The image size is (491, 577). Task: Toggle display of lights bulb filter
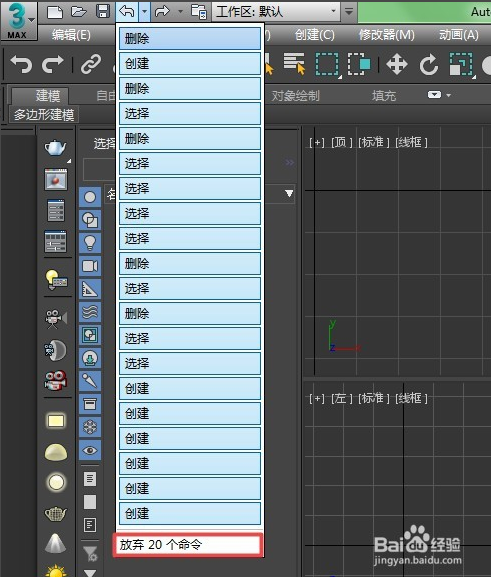pos(90,243)
